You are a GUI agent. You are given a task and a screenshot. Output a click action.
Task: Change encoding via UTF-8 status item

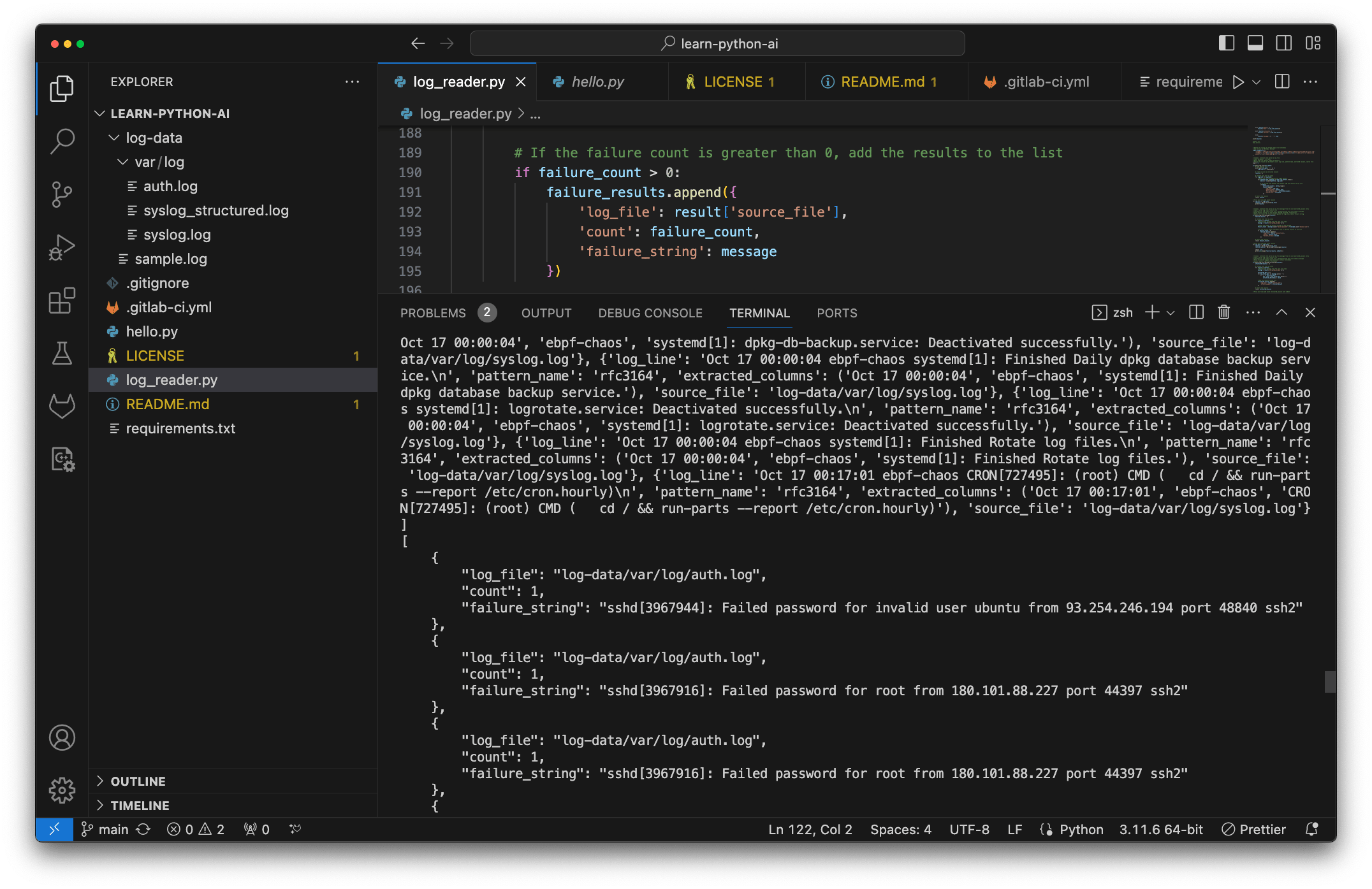coord(969,829)
